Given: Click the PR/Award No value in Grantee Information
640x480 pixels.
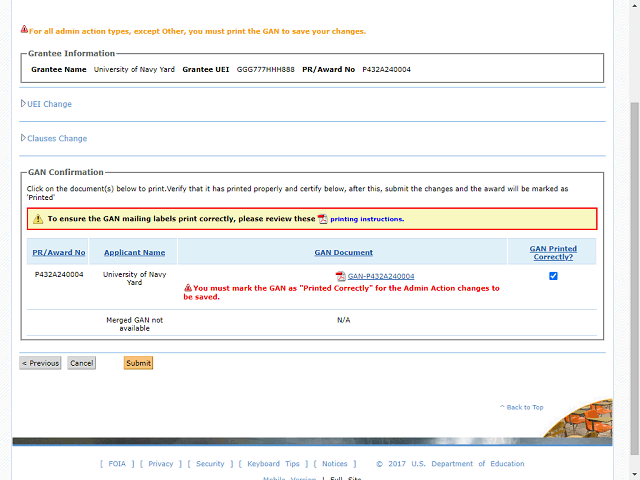Looking at the screenshot, I should [x=386, y=69].
